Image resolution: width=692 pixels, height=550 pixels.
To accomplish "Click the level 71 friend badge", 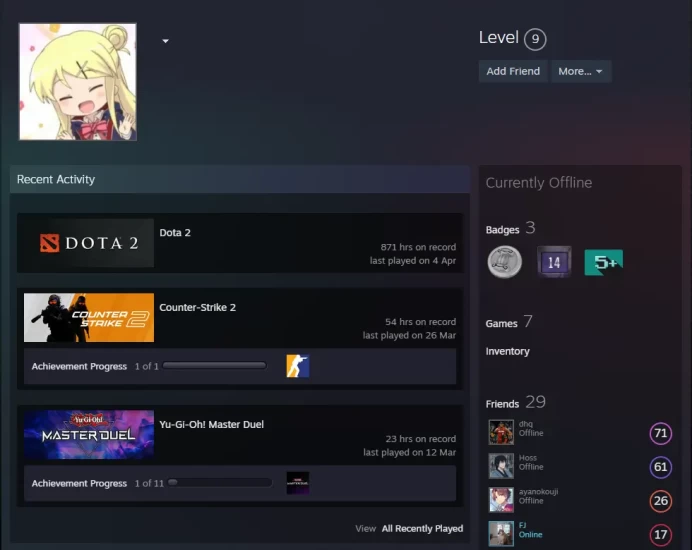I will (661, 433).
